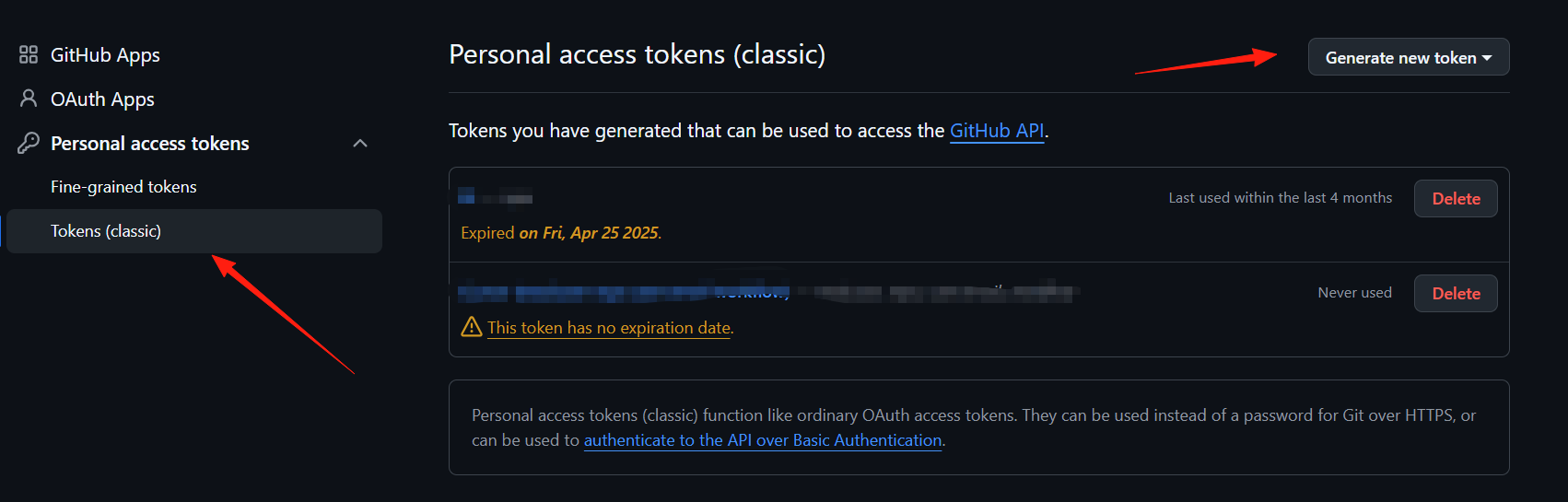This screenshot has height=502, width=1568.
Task: Delete the never-used token
Action: (x=1456, y=294)
